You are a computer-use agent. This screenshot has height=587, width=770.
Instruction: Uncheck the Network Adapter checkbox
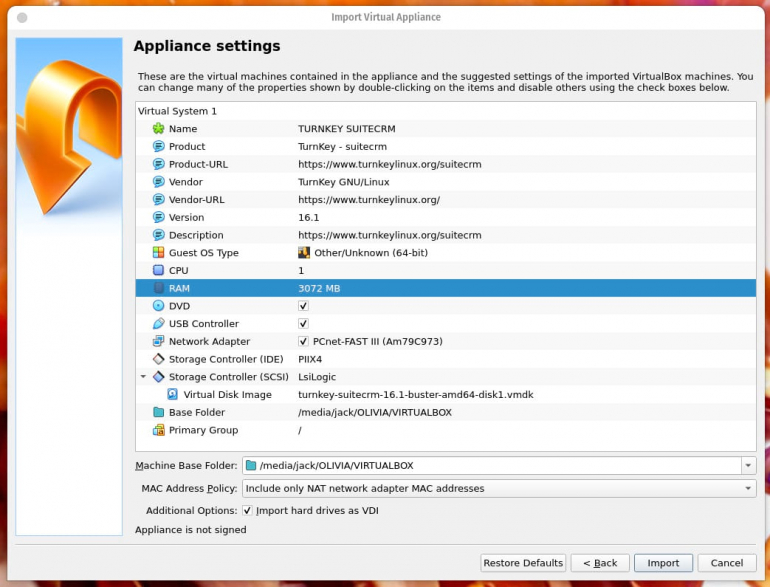pos(303,341)
